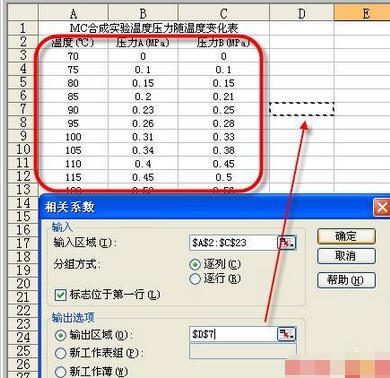Click pressure A cell with value 0.34

pos(143,150)
